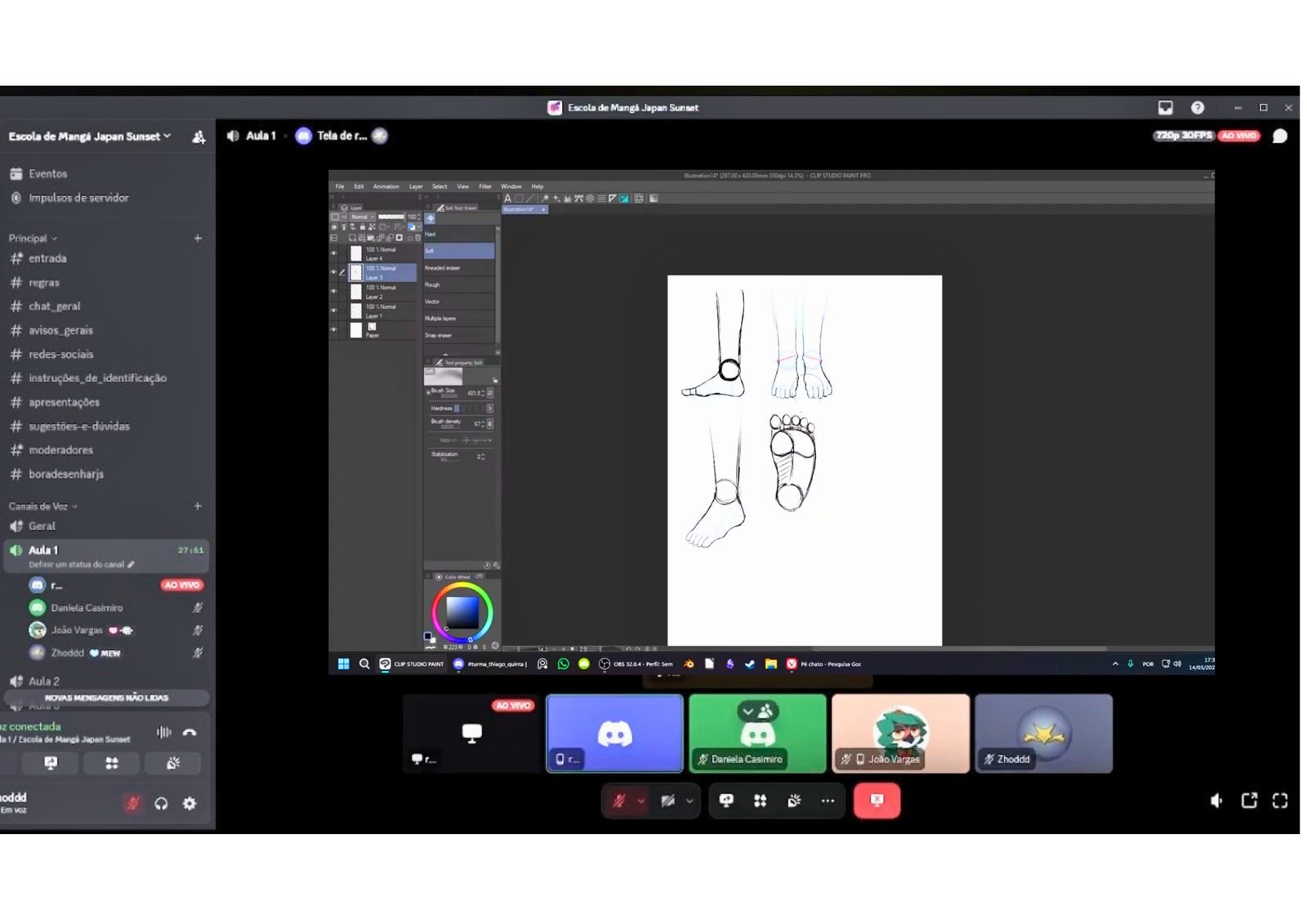Click Windows Start button in shared taskbar

pos(344,664)
